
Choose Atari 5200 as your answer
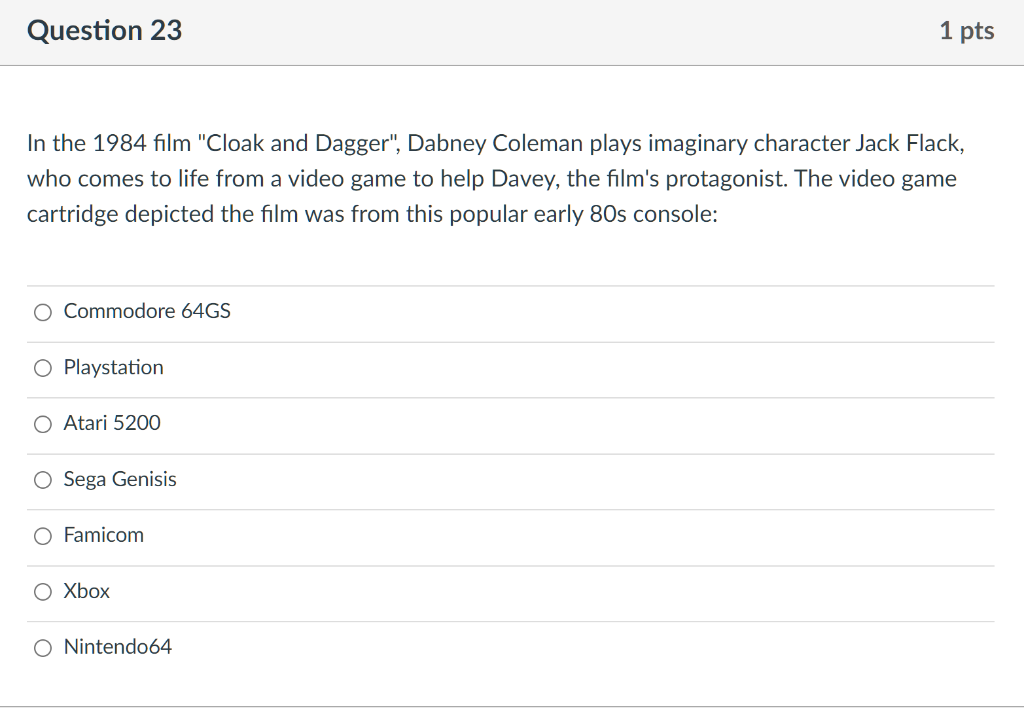(111, 423)
